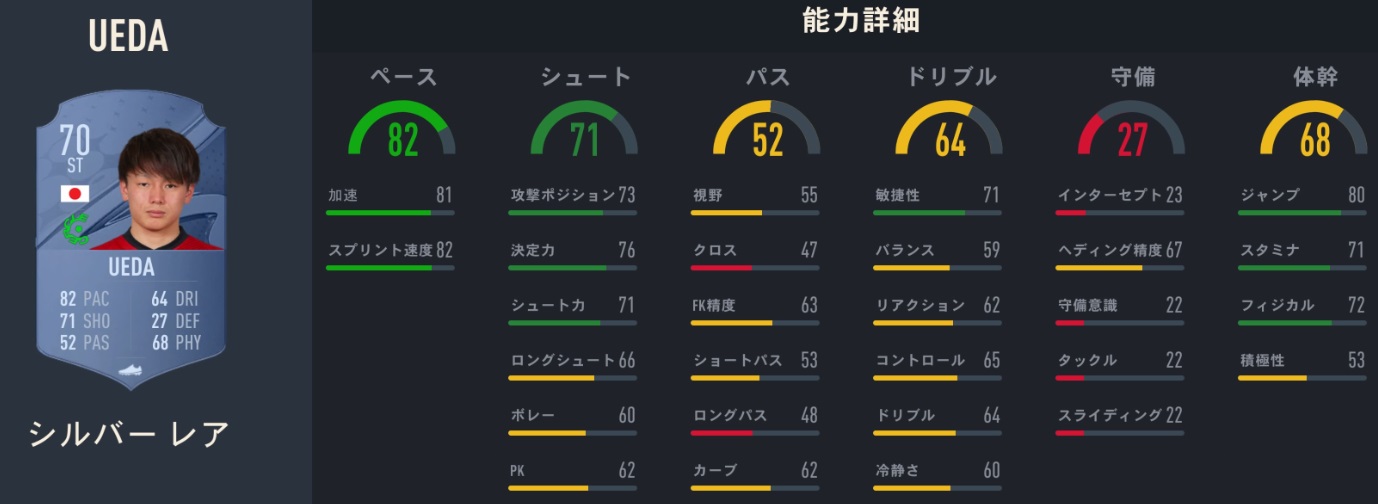Image resolution: width=1378 pixels, height=504 pixels.
Task: Click the シルバー レア label below card
Action: click(x=129, y=434)
